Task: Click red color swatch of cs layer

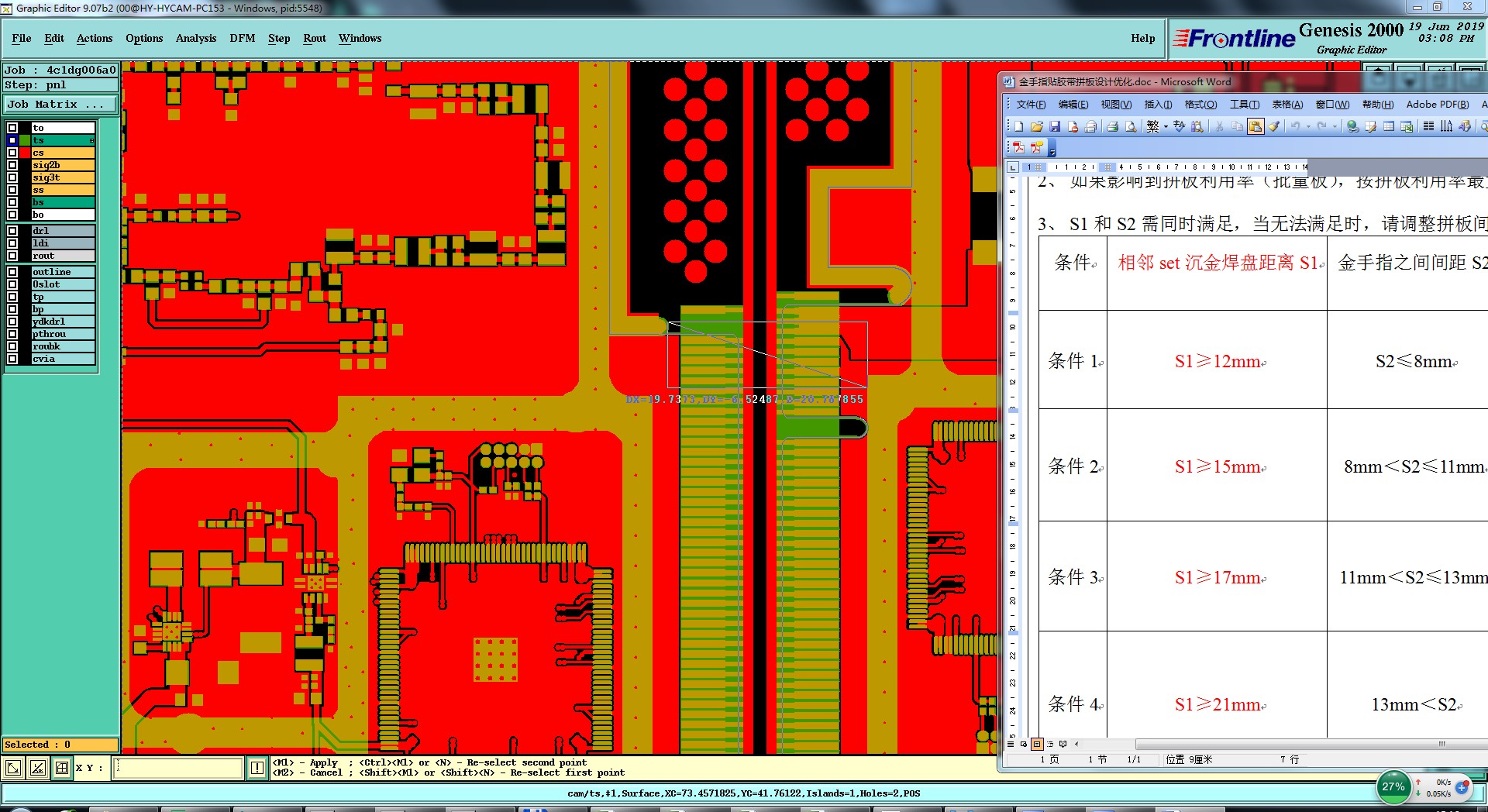Action: [x=25, y=153]
